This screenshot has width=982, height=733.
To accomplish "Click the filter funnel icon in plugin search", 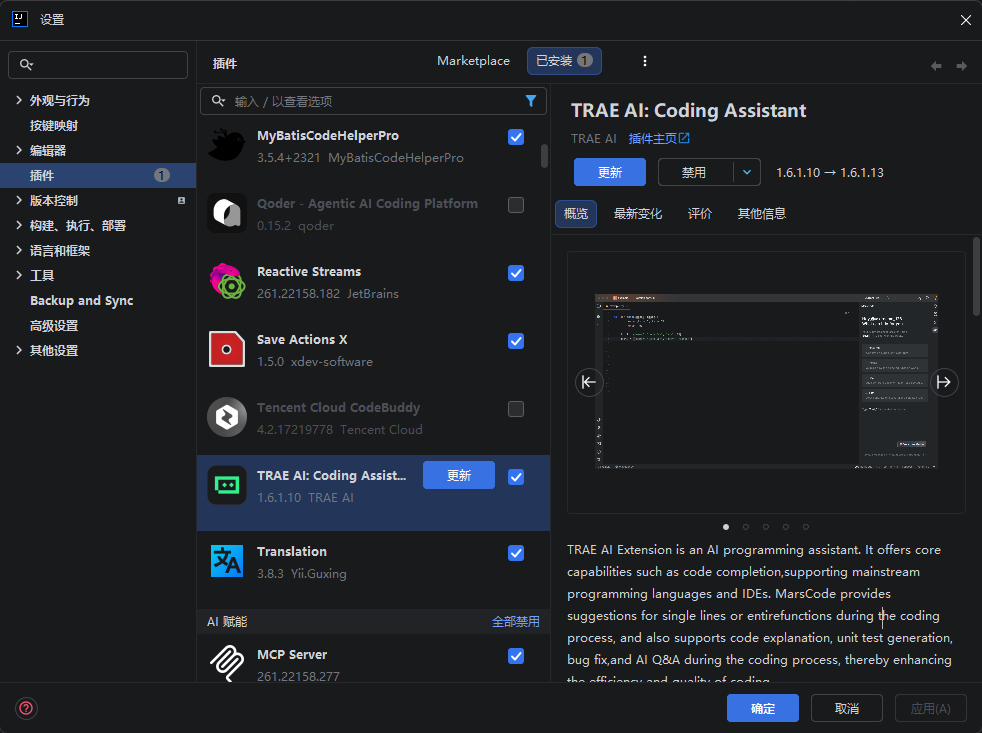I will click(530, 101).
